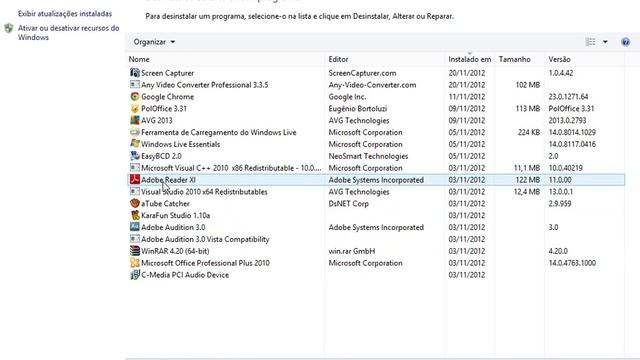The image size is (640, 360).
Task: Click the KaraFun Studio 1.10a icon
Action: (135, 215)
